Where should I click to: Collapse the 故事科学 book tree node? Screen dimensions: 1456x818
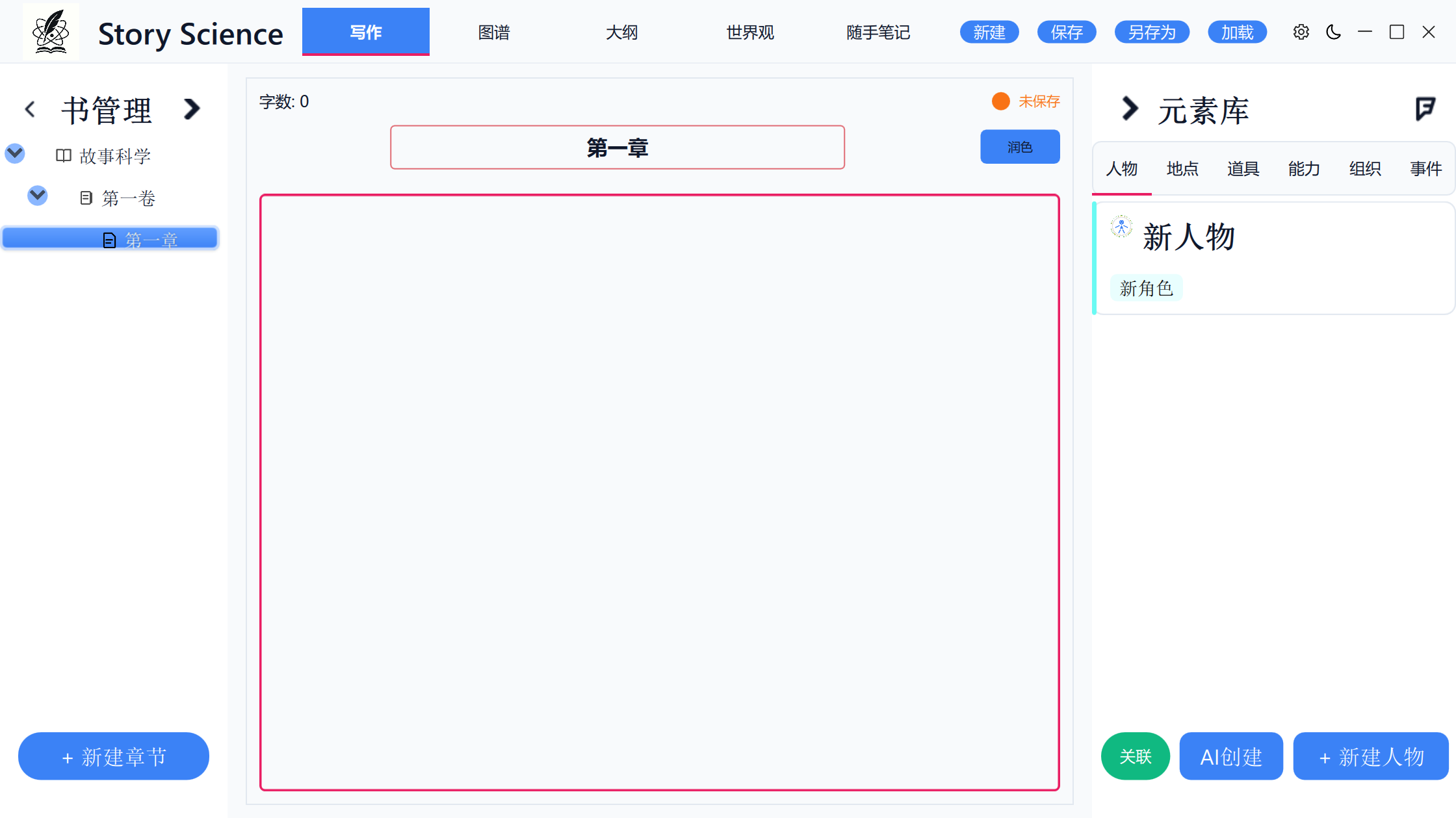pyautogui.click(x=15, y=154)
